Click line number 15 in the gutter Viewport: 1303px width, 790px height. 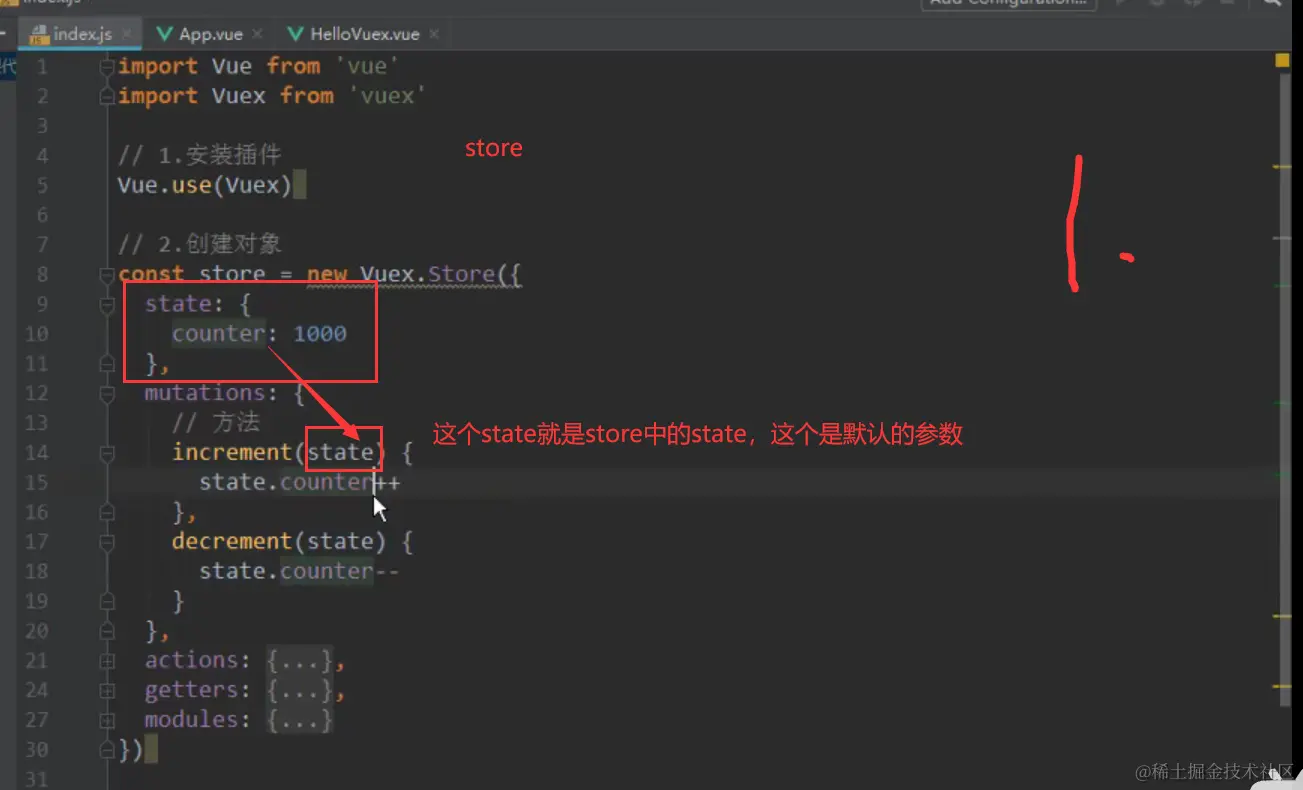(x=36, y=483)
